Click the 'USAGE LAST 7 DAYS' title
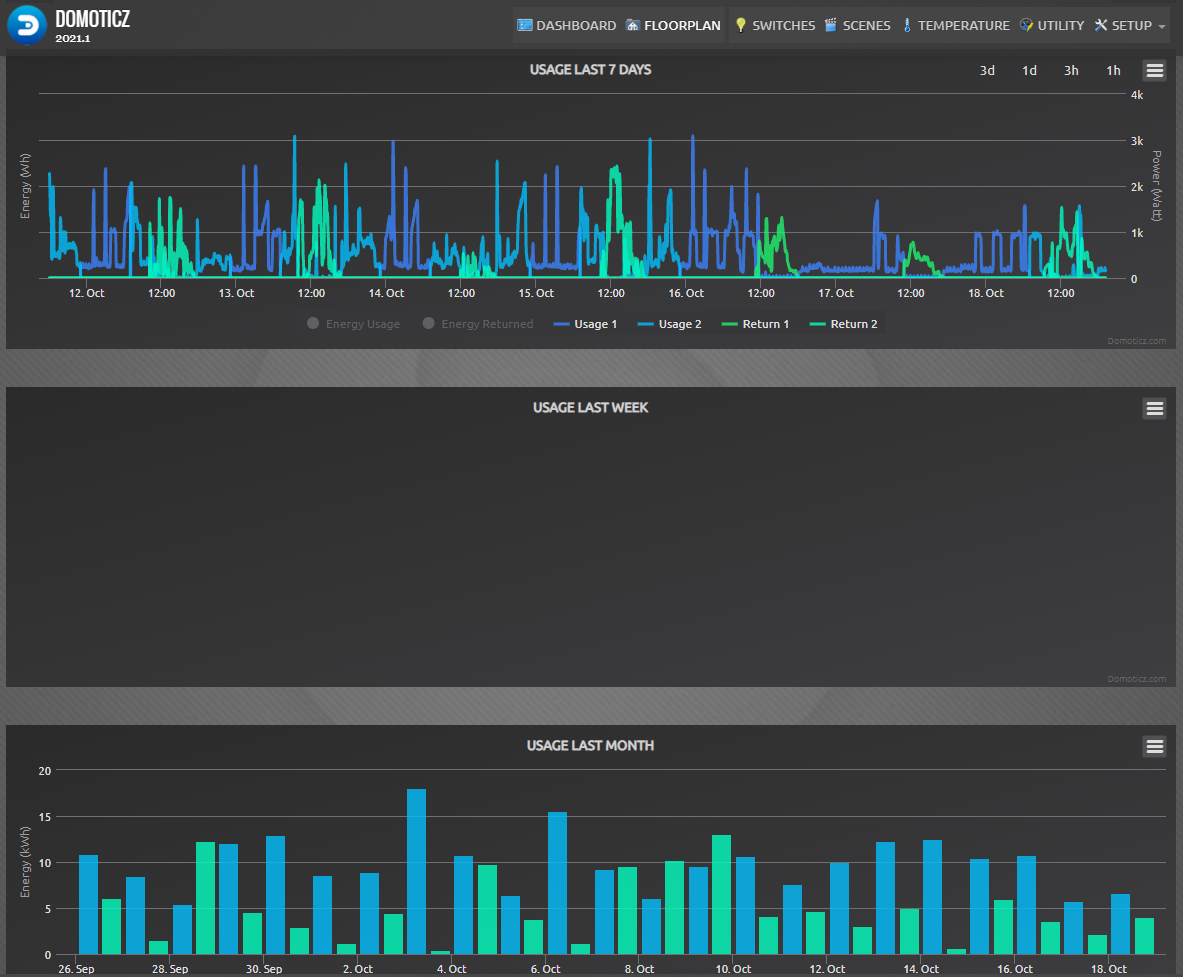 point(590,69)
